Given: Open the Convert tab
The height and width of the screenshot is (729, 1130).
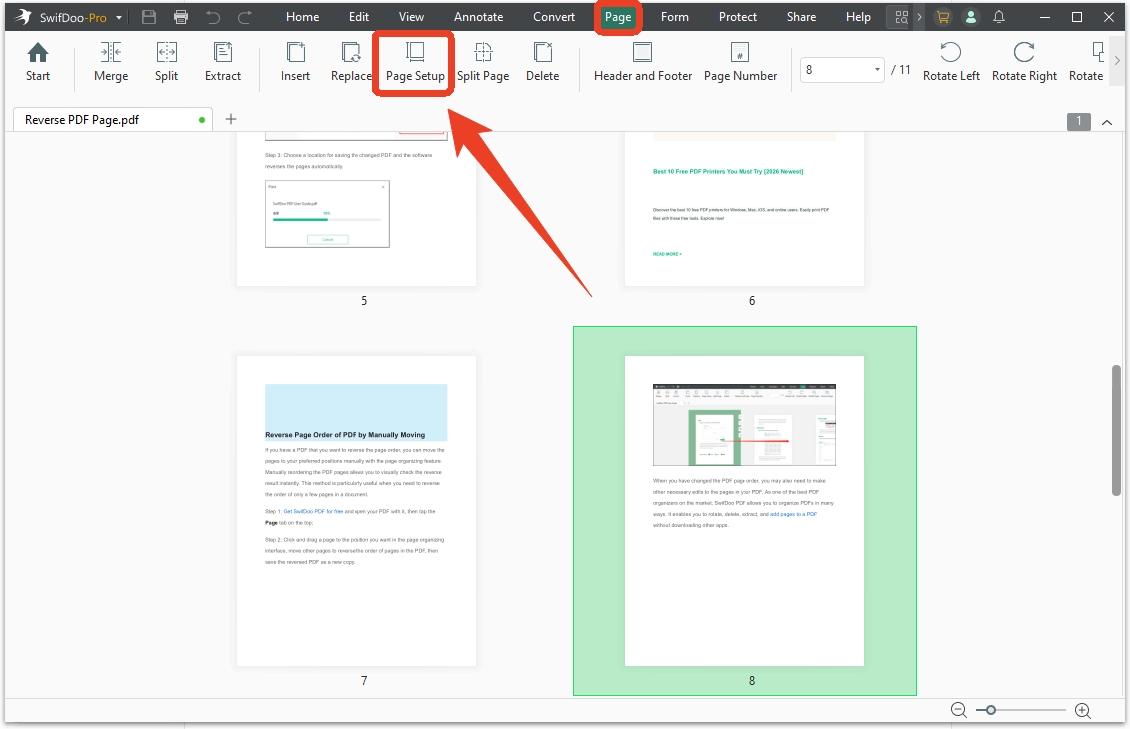Looking at the screenshot, I should pyautogui.click(x=554, y=17).
